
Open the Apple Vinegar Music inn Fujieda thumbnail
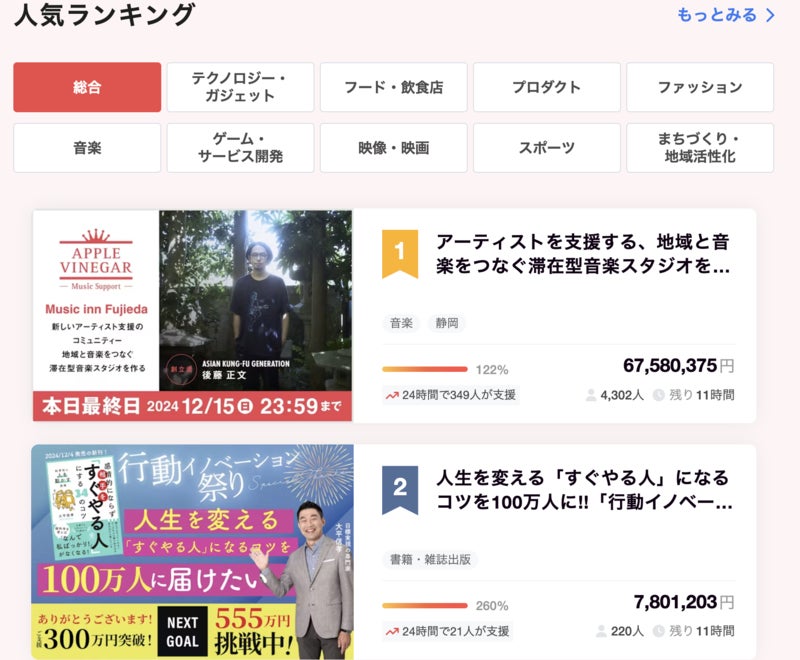(x=192, y=316)
